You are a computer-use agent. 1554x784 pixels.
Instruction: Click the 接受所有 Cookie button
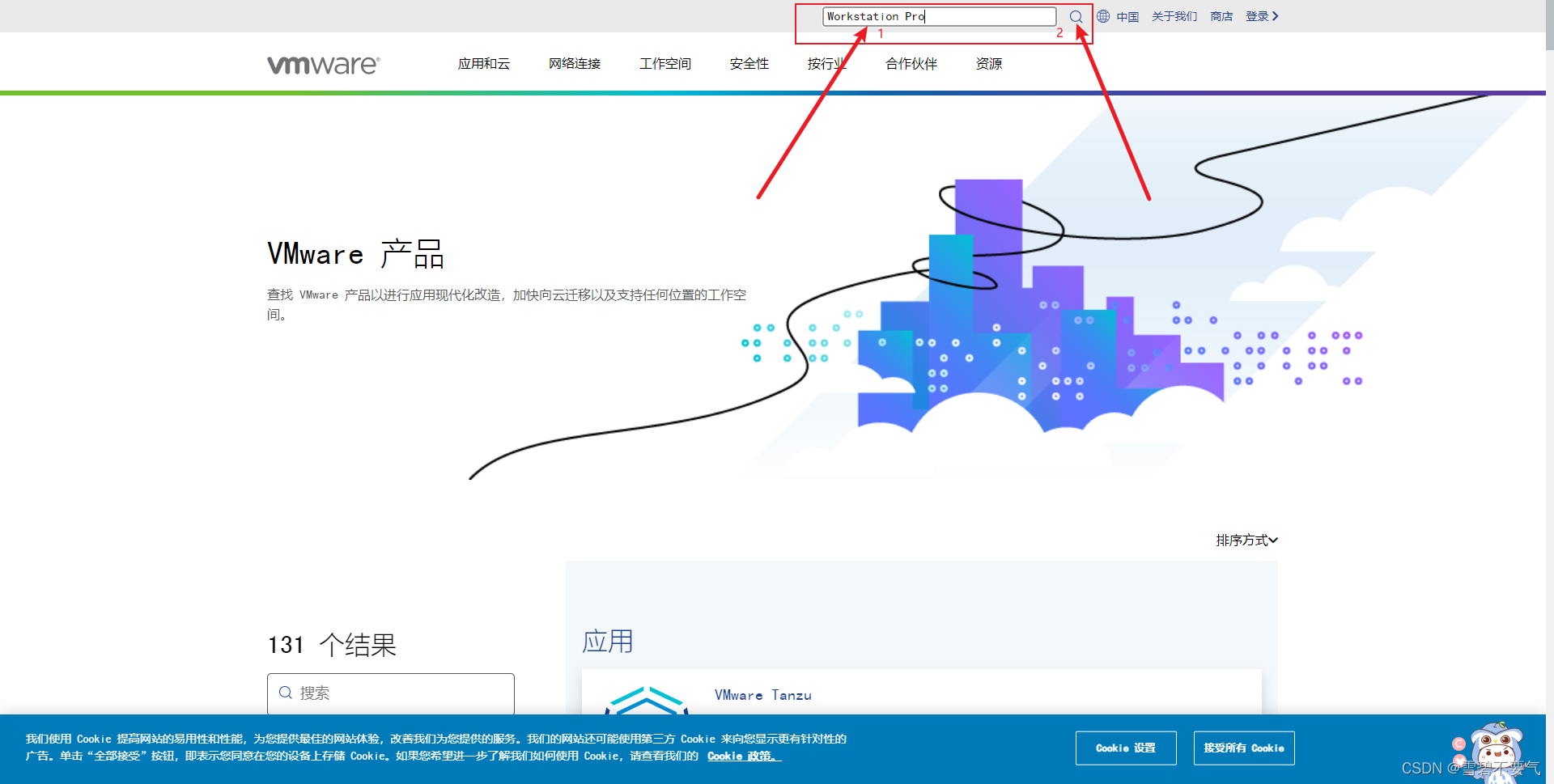[x=1243, y=748]
